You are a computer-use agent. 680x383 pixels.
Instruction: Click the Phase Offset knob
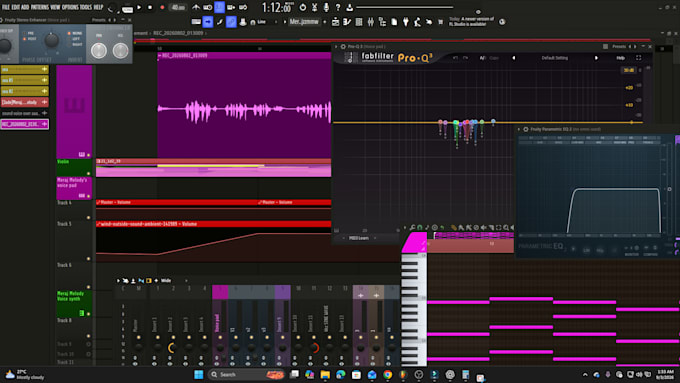[52, 40]
